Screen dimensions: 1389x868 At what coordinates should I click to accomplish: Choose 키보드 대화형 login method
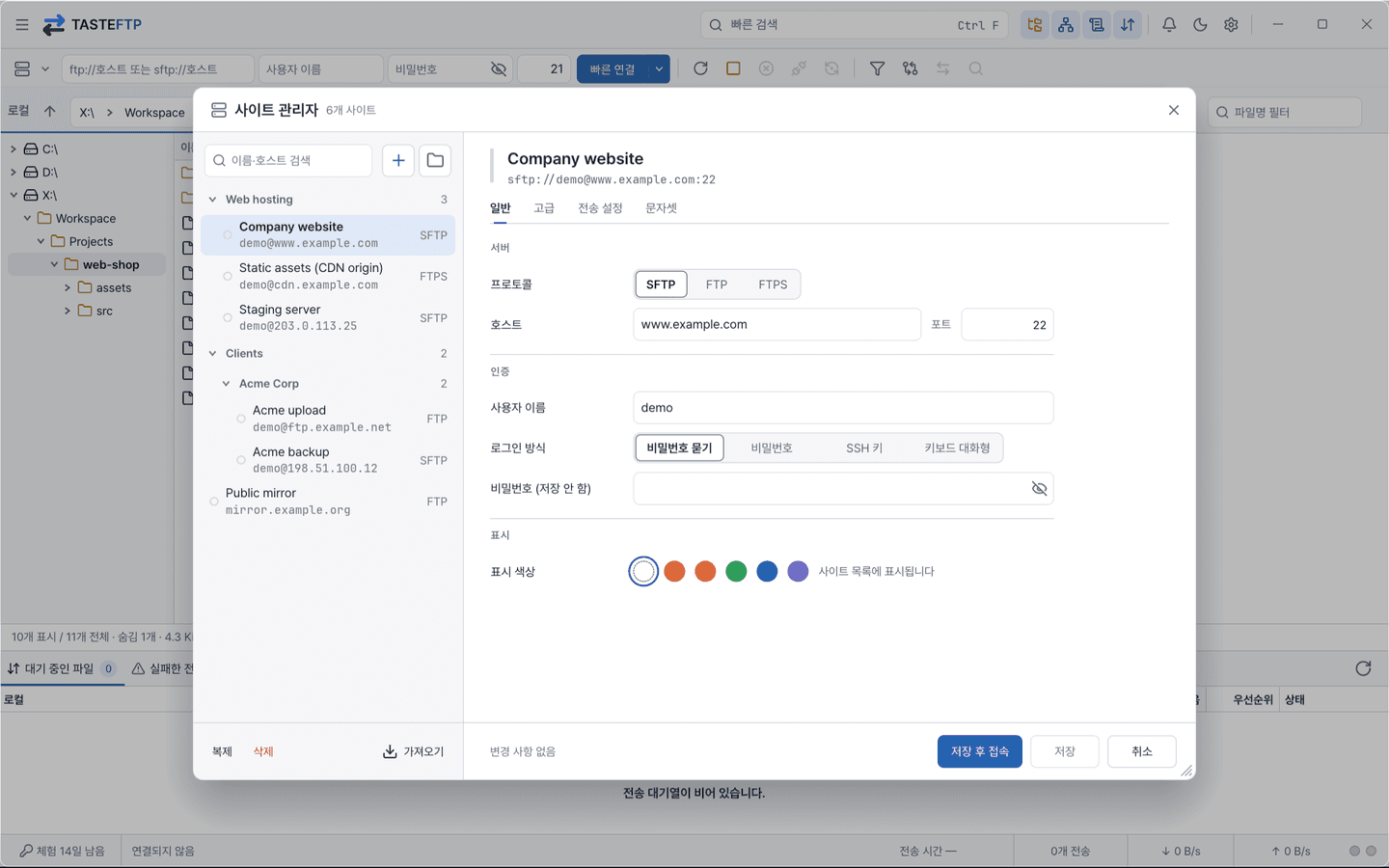pyautogui.click(x=957, y=448)
